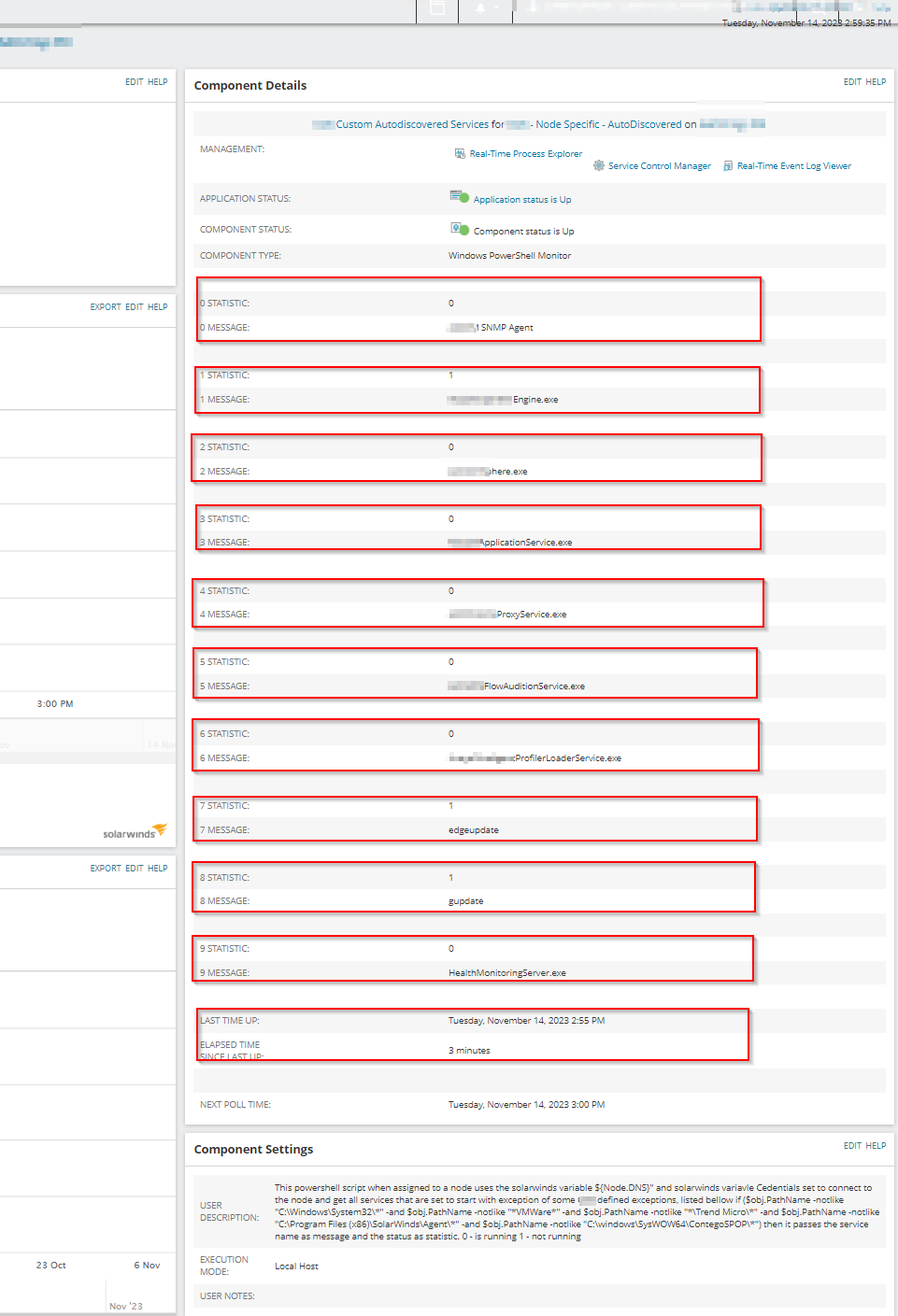Click the Service Control Manager gear icon

coord(599,165)
